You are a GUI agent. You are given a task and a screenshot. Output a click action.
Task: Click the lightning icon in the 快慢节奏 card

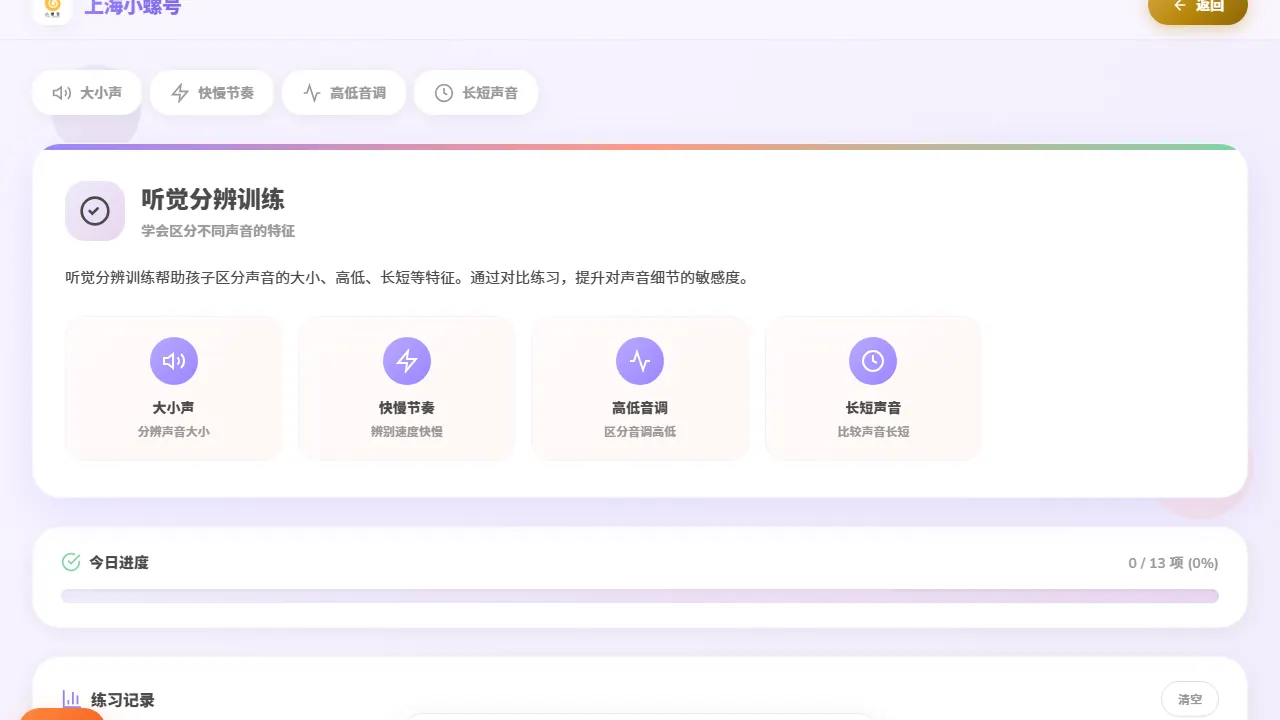[407, 361]
